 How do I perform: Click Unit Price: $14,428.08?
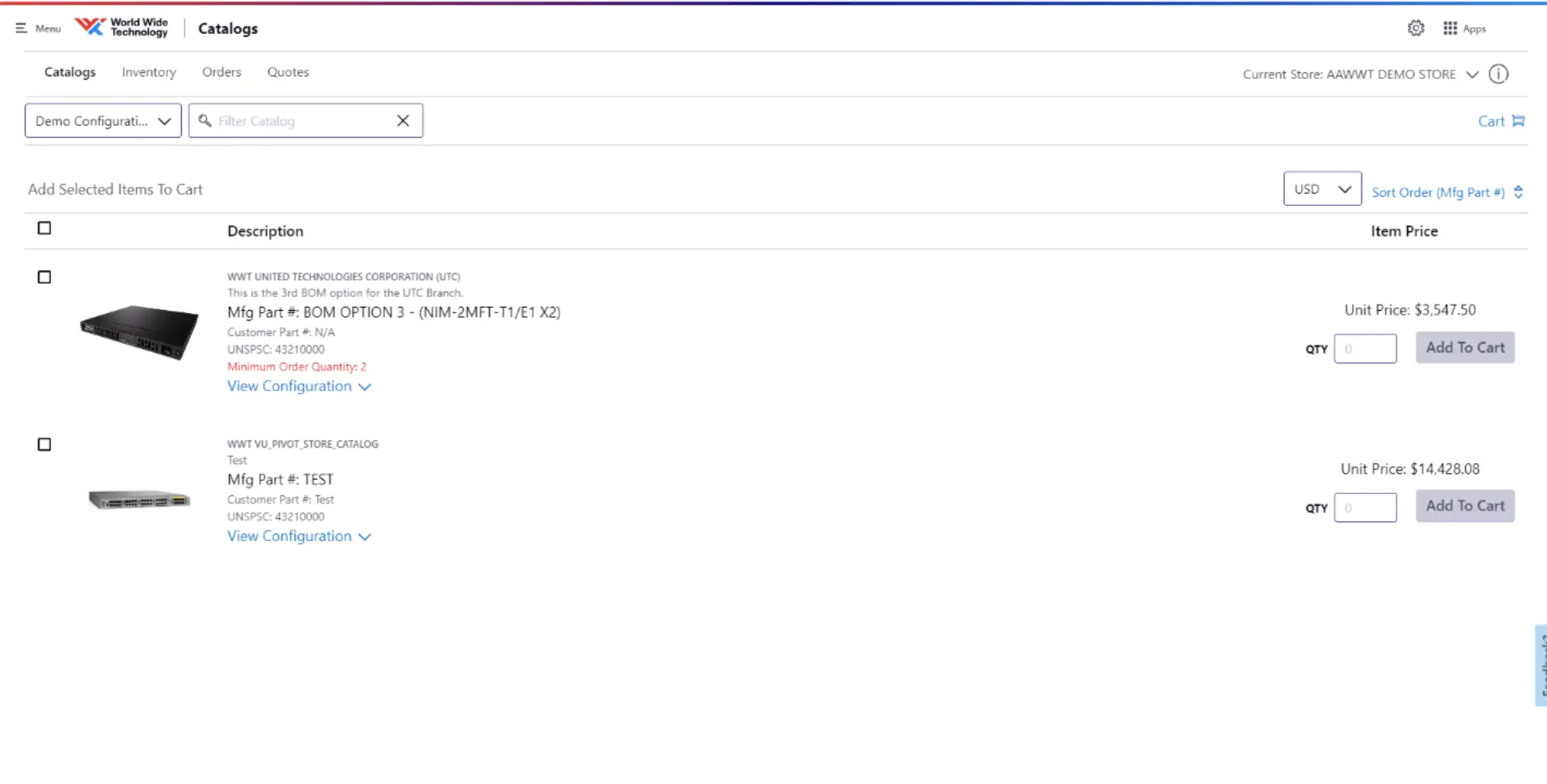[x=1409, y=469]
